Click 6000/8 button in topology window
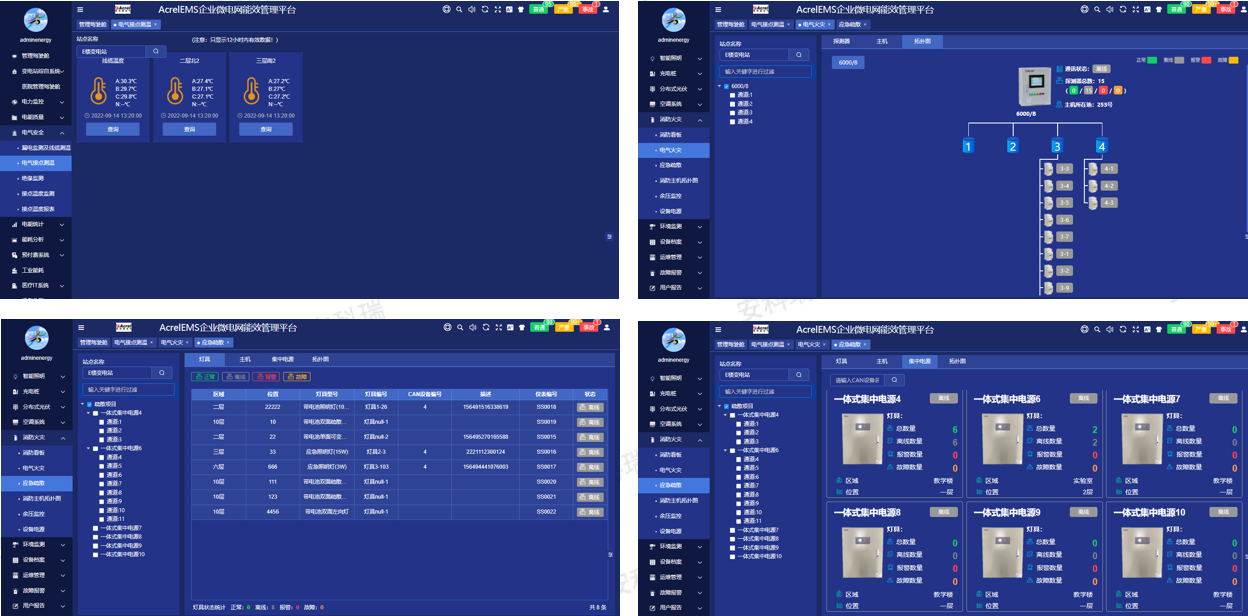Viewport: 1248px width, 616px height. [x=848, y=62]
